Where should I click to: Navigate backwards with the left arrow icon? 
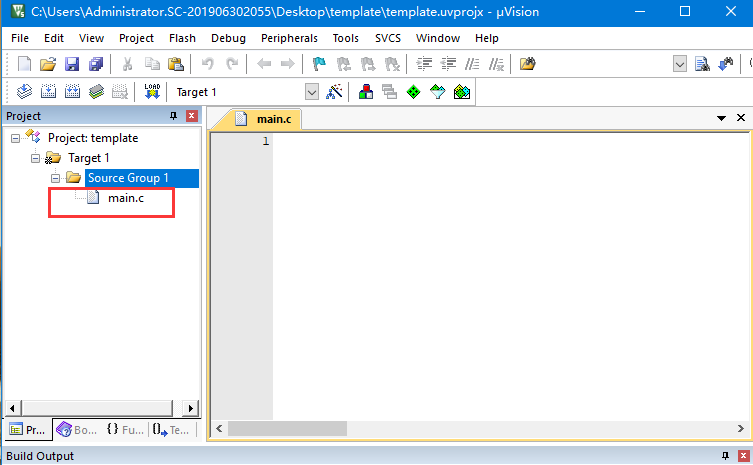click(x=264, y=64)
